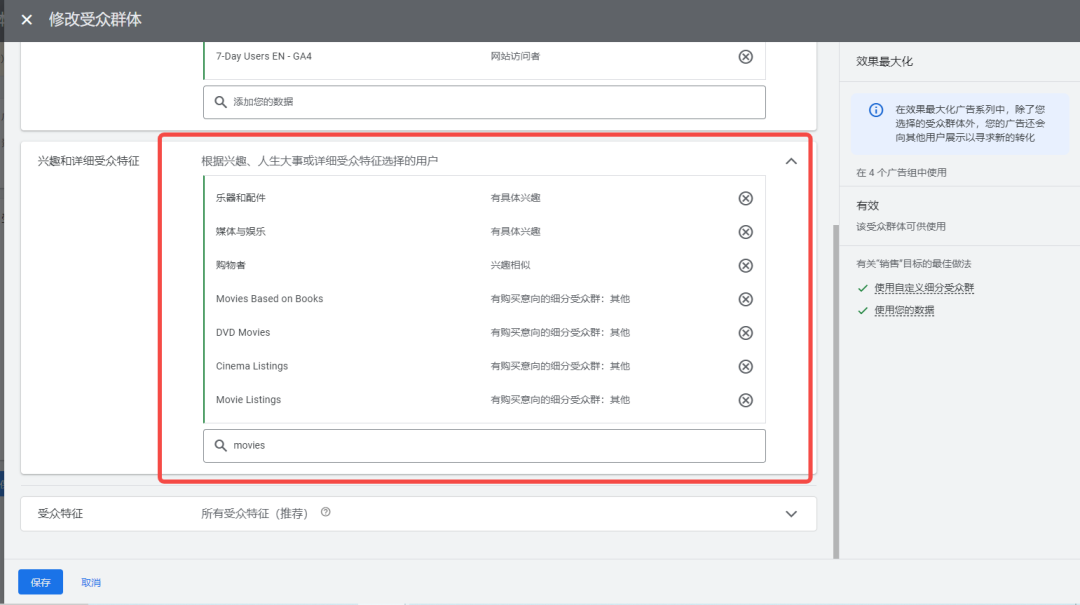Click the info icon in 效果最大化 notice
This screenshot has width=1080, height=605.
point(875,110)
